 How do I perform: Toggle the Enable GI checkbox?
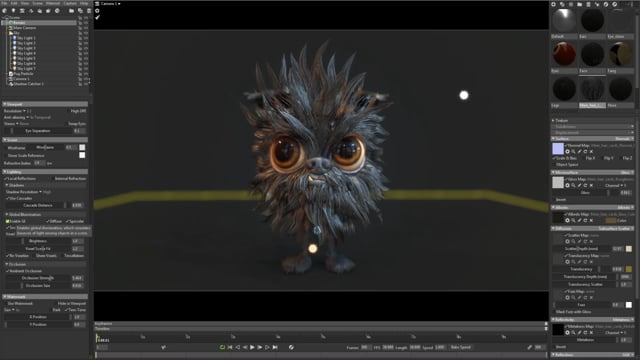[7, 221]
